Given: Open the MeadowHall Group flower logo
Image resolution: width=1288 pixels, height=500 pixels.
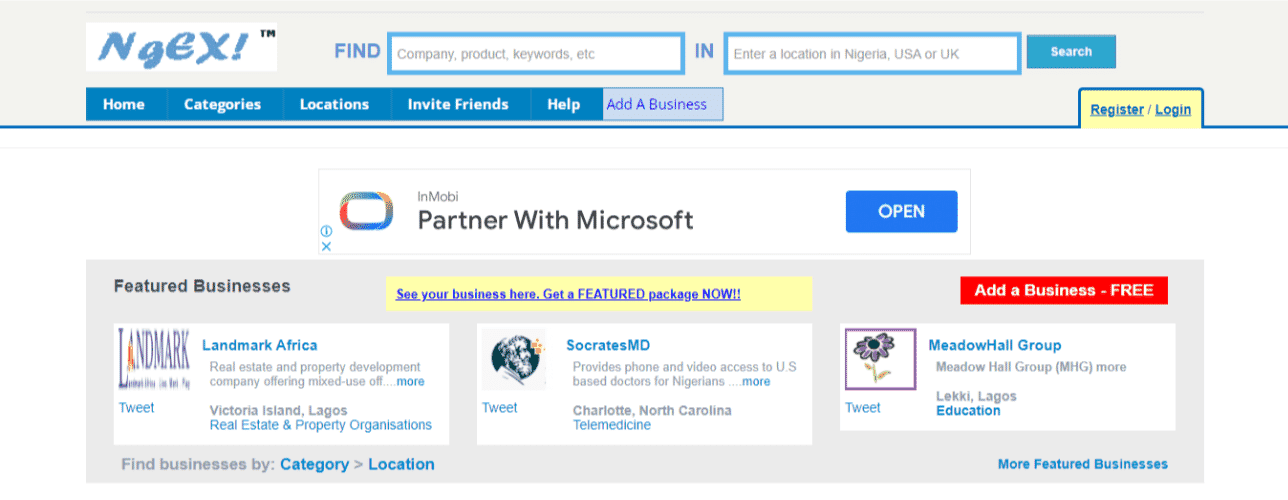Looking at the screenshot, I should [x=880, y=358].
